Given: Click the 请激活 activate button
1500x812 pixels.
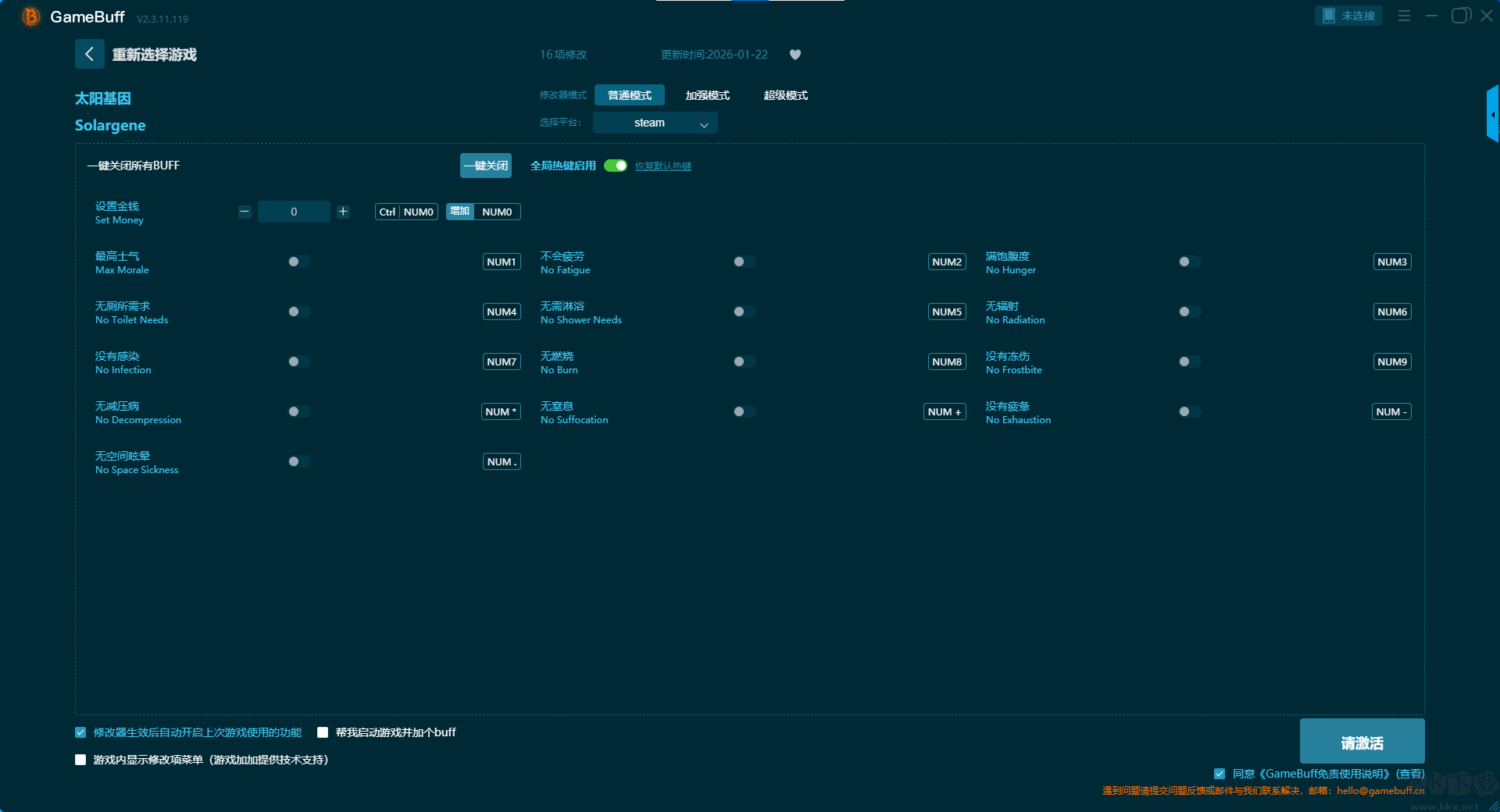Looking at the screenshot, I should pos(1362,742).
